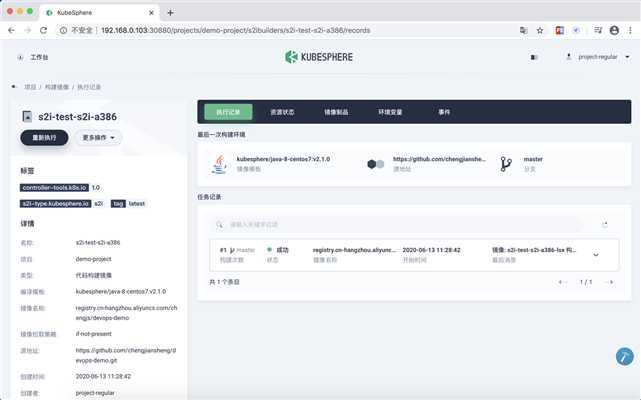Click the document icon in the header
This screenshot has width=641, height=400.
click(534, 57)
